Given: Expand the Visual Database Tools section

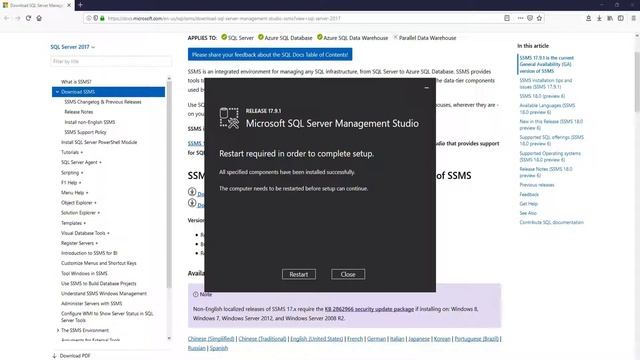Looking at the screenshot, I should [85, 233].
